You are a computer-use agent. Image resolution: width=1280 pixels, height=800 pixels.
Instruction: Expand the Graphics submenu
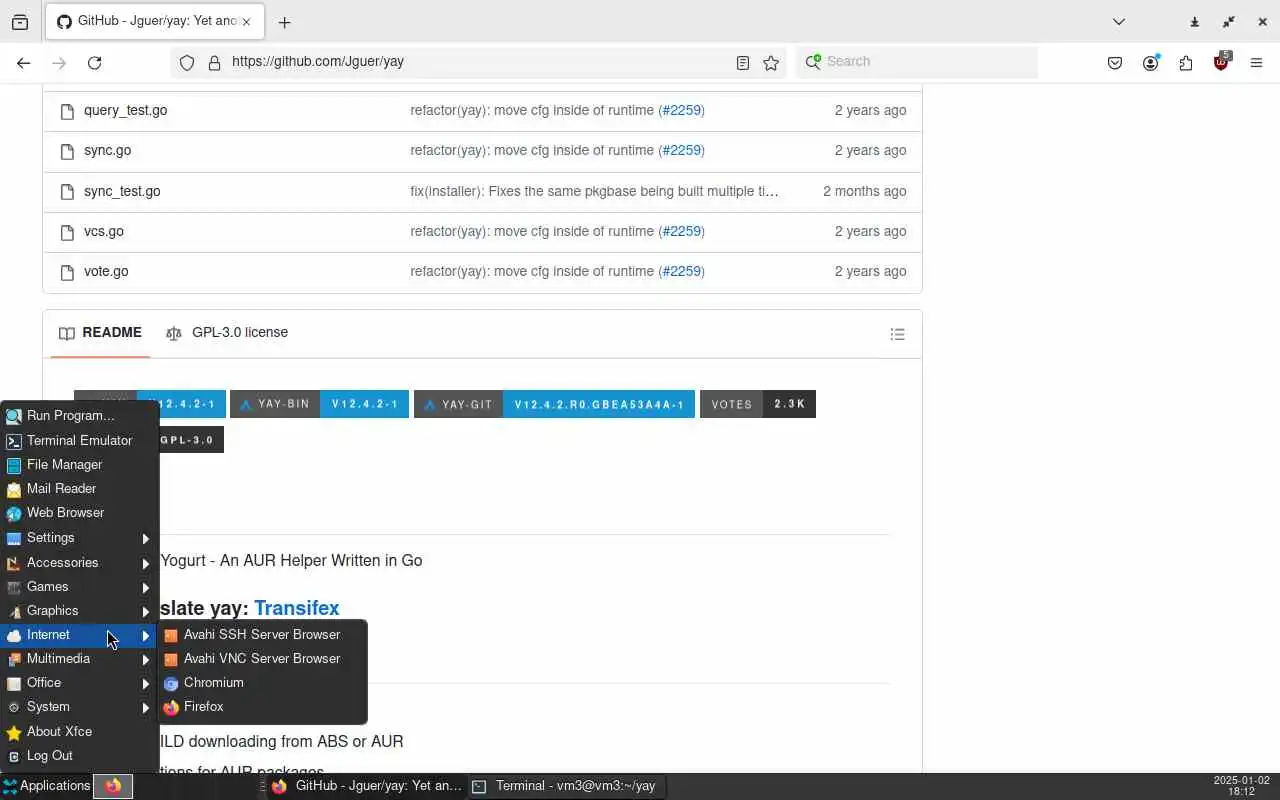click(x=80, y=611)
